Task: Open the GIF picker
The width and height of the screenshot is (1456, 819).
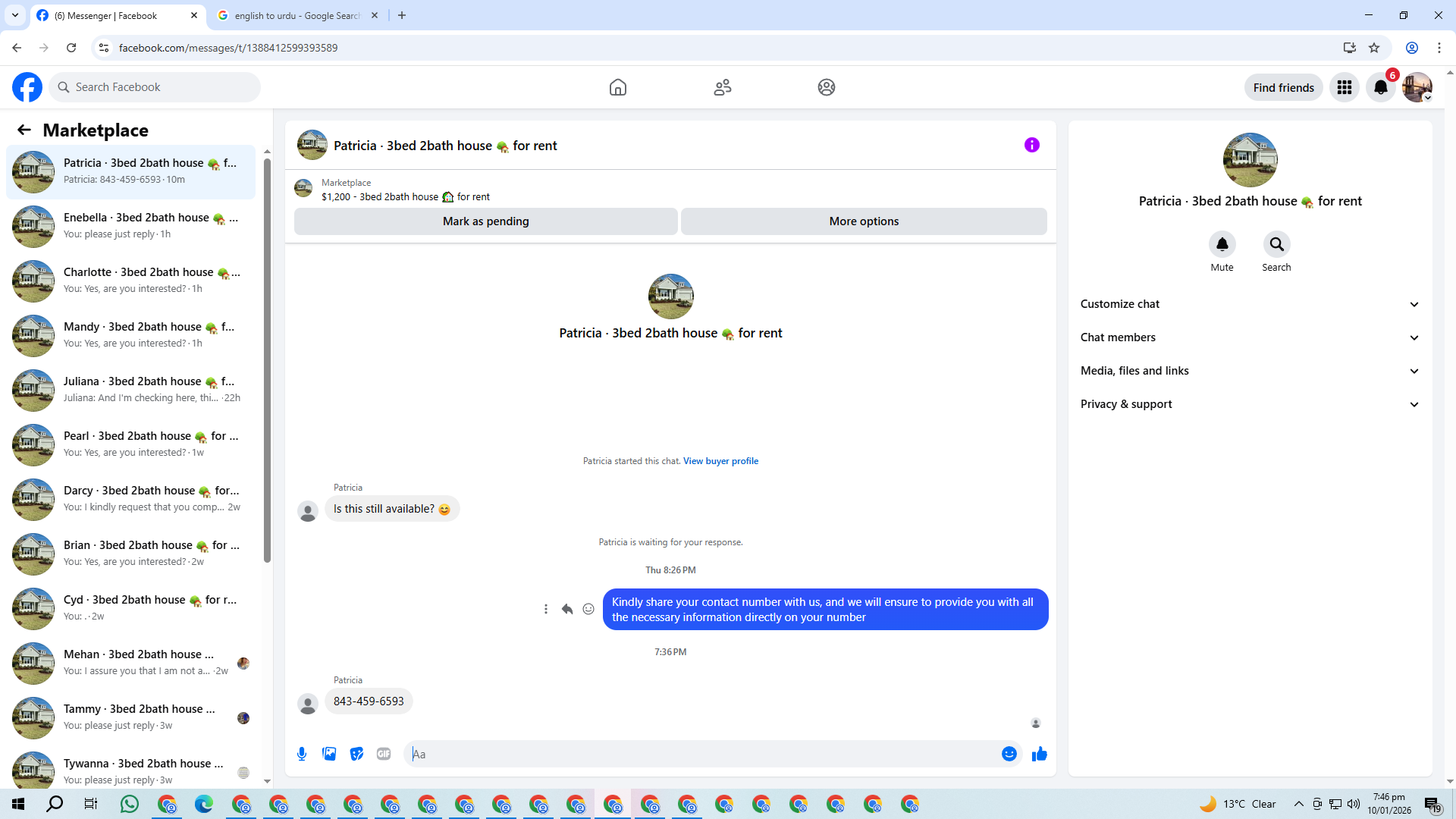Action: [384, 754]
